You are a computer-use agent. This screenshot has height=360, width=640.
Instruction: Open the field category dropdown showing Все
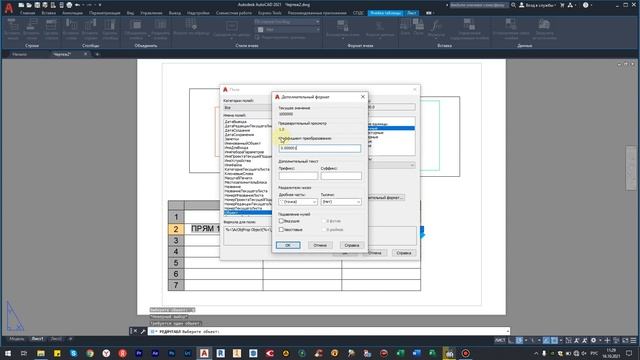click(247, 107)
